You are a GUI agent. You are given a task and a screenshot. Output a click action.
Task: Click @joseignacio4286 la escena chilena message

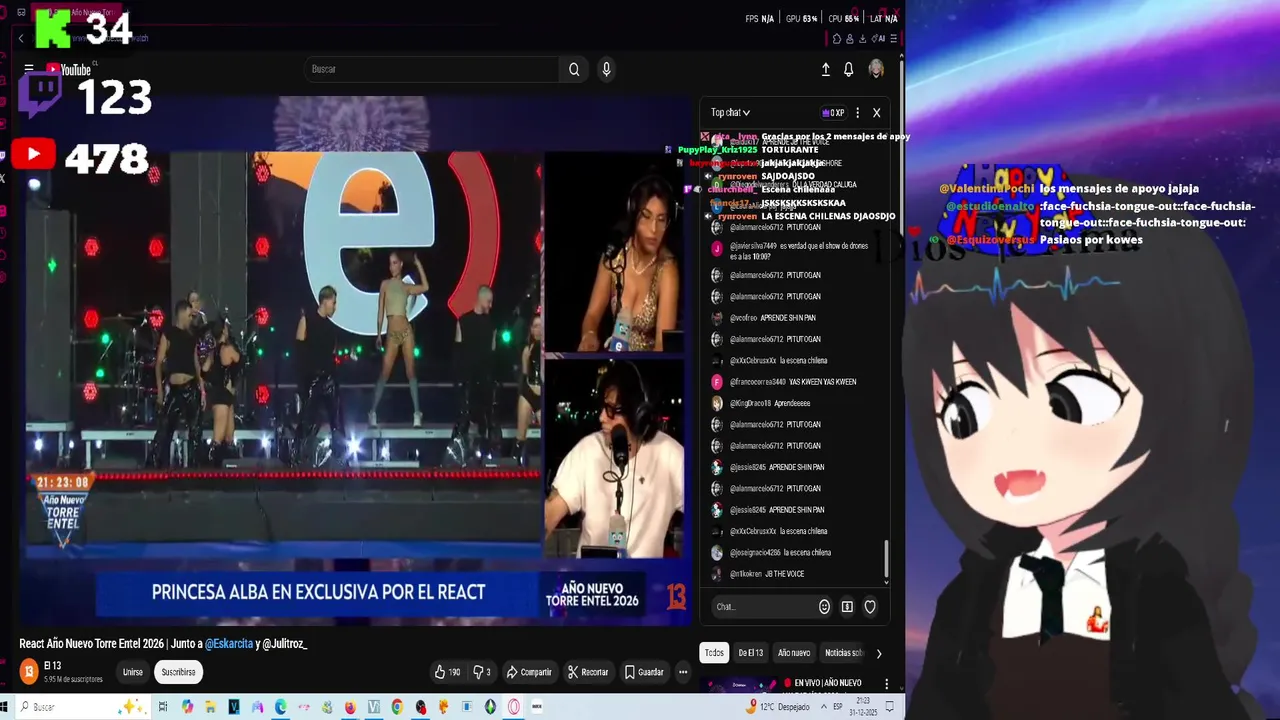771,553
